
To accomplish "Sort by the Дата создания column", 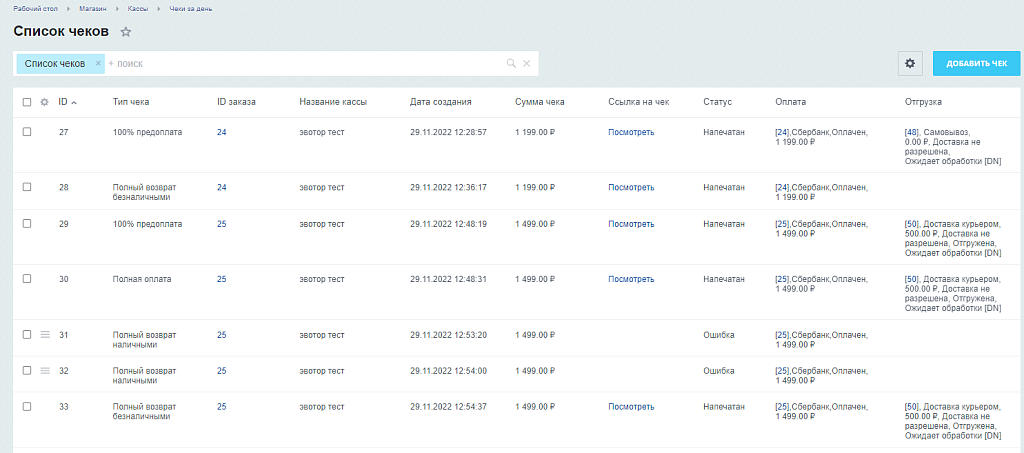I will tap(440, 102).
